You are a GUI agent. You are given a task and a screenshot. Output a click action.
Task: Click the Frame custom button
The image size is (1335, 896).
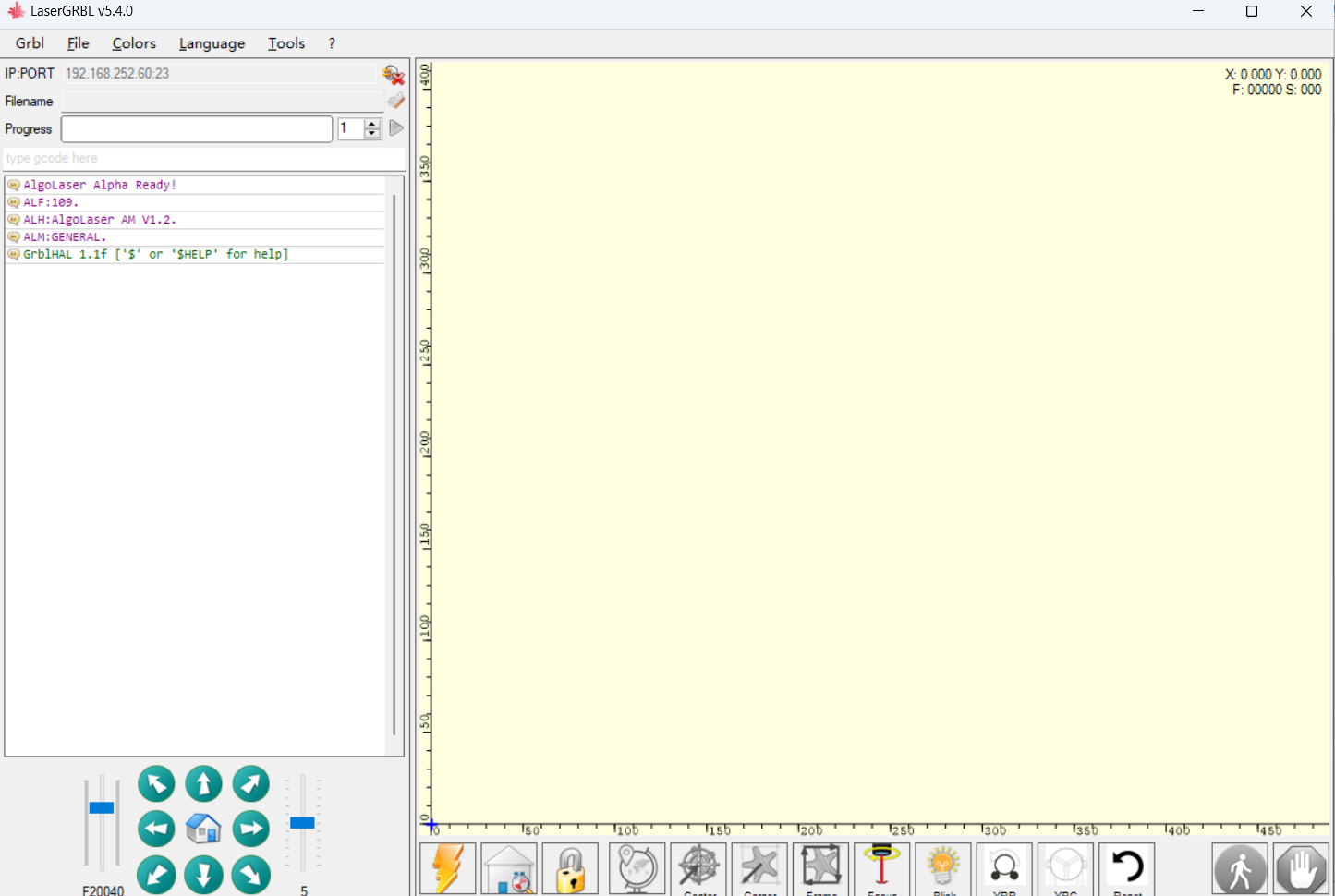coord(820,868)
